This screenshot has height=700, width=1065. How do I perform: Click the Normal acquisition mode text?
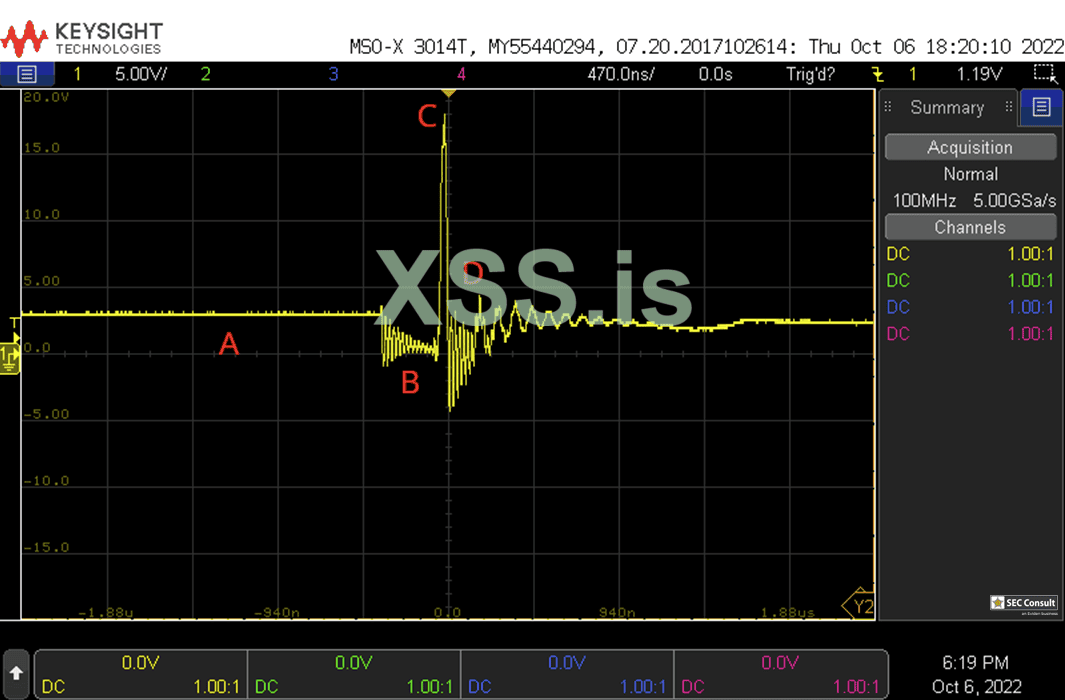click(x=971, y=174)
